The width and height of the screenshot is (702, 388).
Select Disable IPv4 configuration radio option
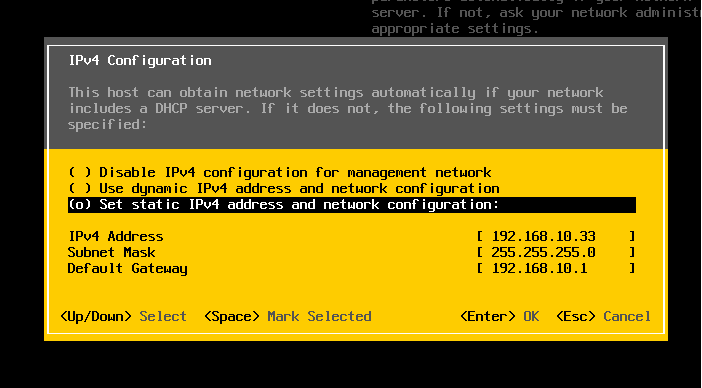[280, 172]
